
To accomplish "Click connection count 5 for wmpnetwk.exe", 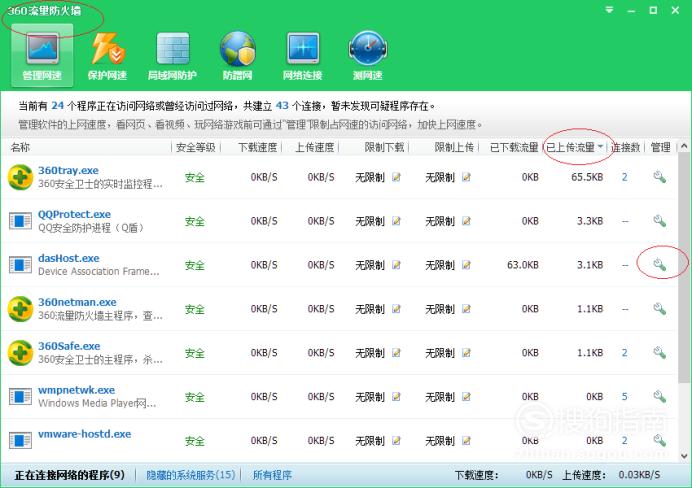I will point(624,396).
